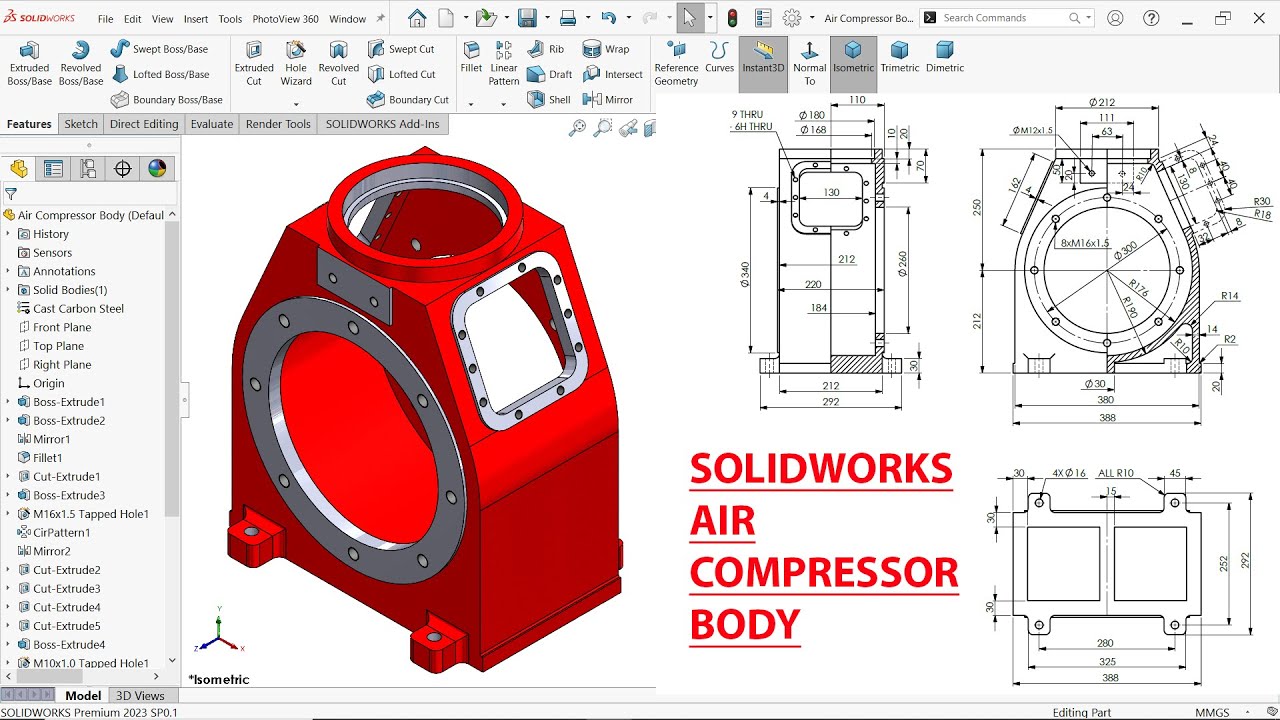Switch to Dimetric view
Screen dimensions: 1280x720
(945, 58)
